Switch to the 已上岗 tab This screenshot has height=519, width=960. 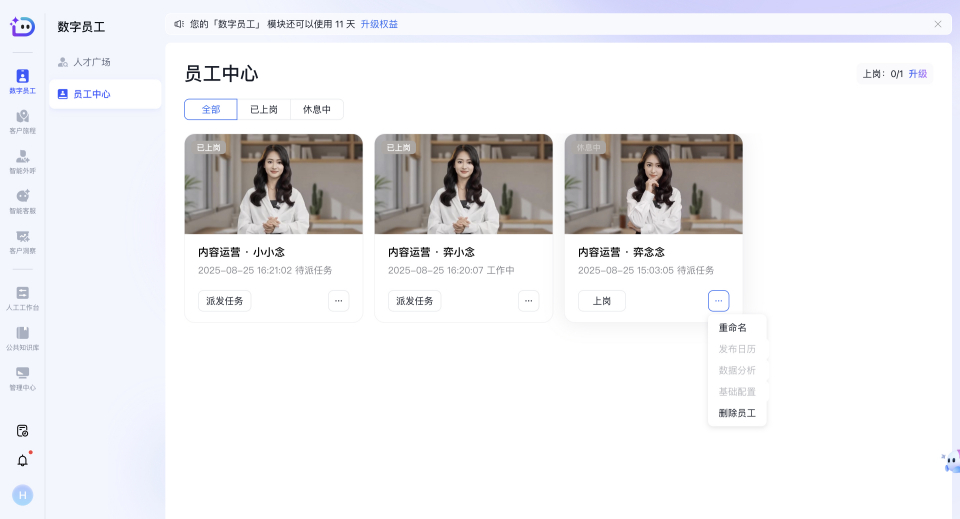pos(264,110)
